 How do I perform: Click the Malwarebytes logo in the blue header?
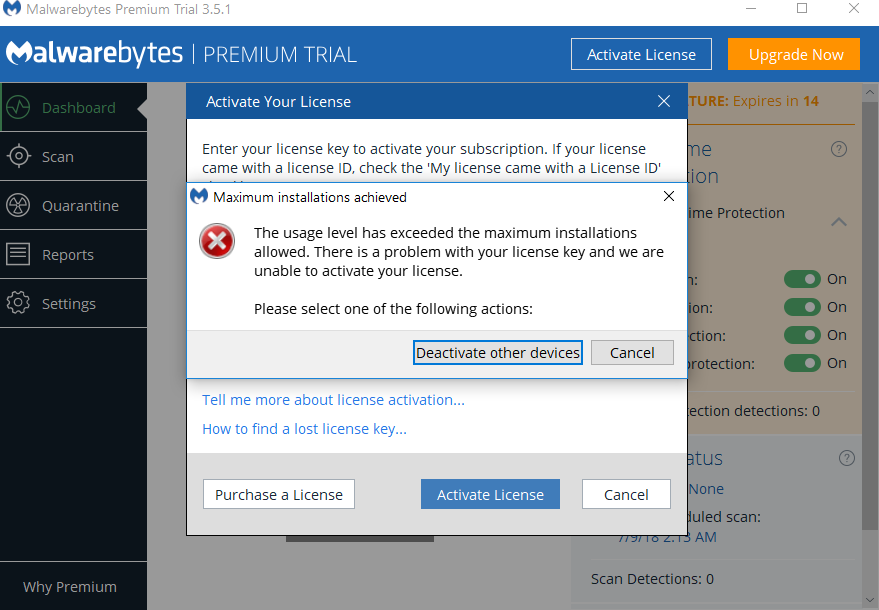pyautogui.click(x=94, y=54)
